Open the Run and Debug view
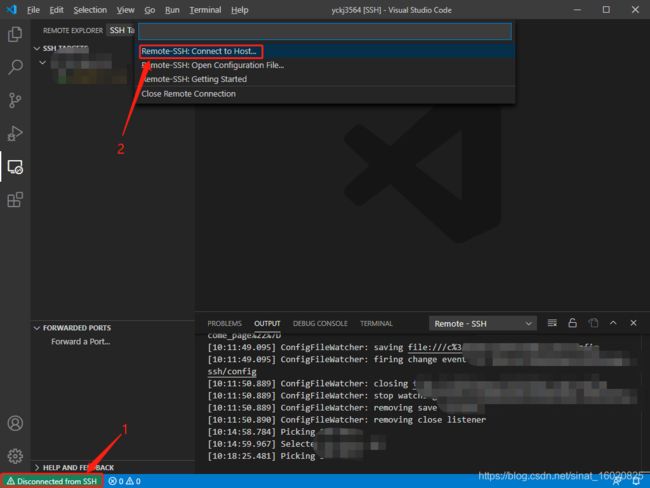This screenshot has height=488, width=650. click(x=15, y=134)
